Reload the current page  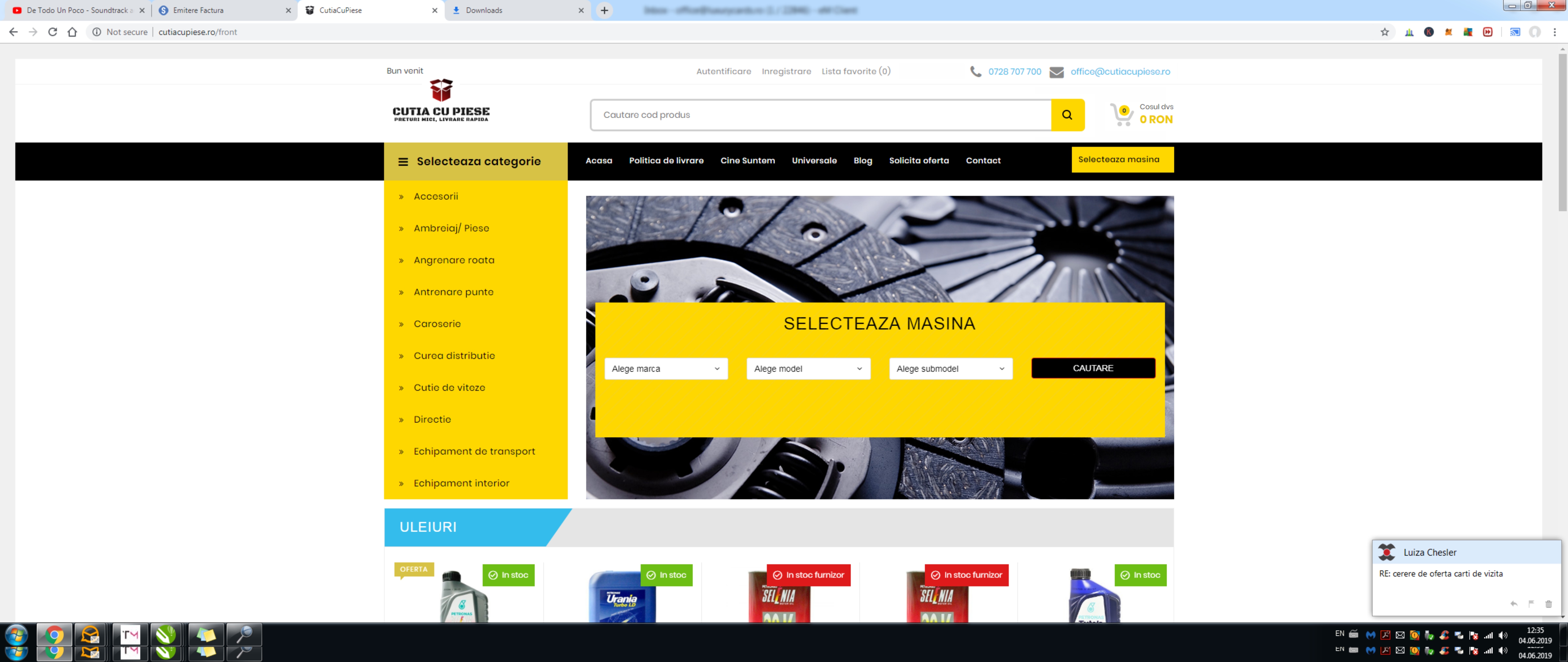coord(53,32)
